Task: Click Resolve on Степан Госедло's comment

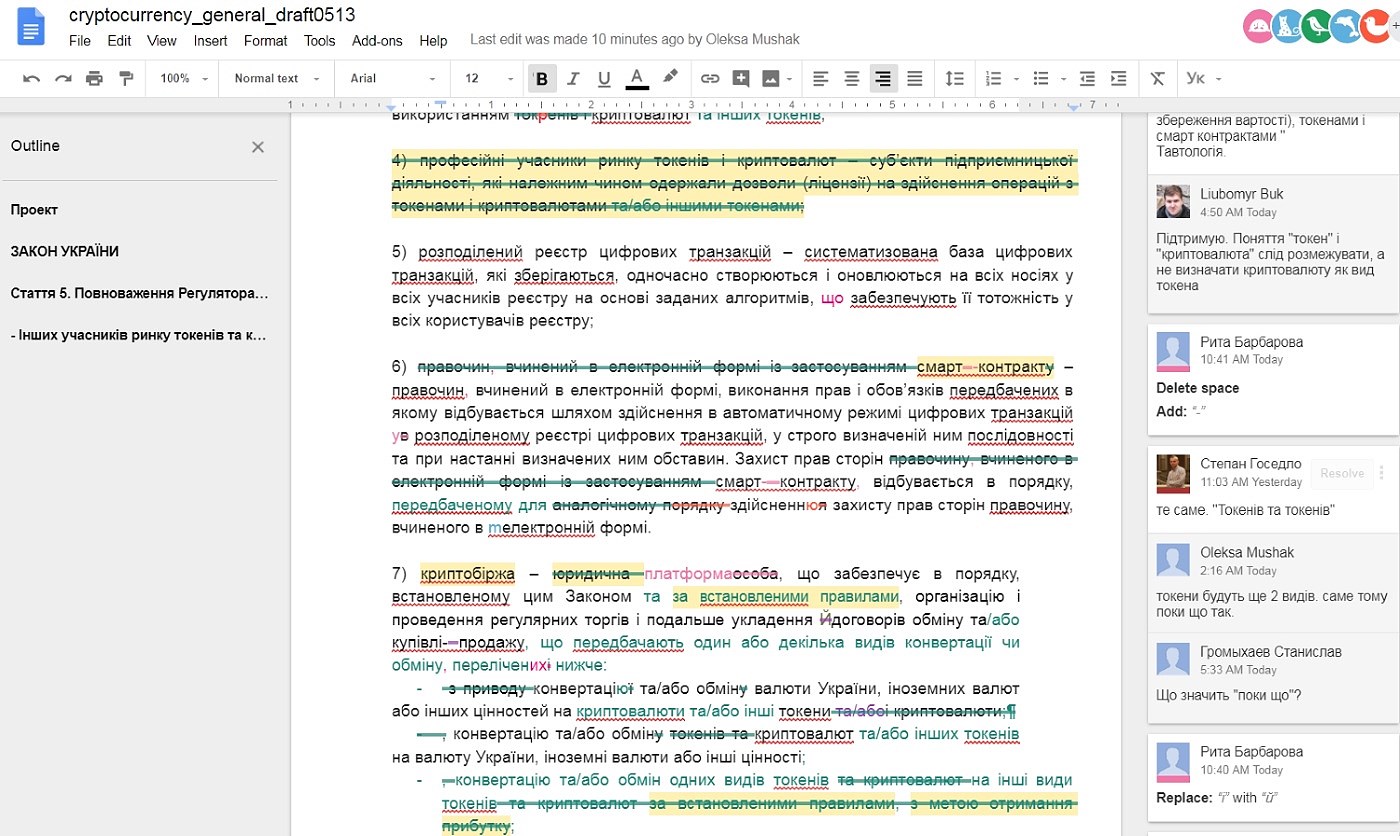Action: (x=1341, y=473)
